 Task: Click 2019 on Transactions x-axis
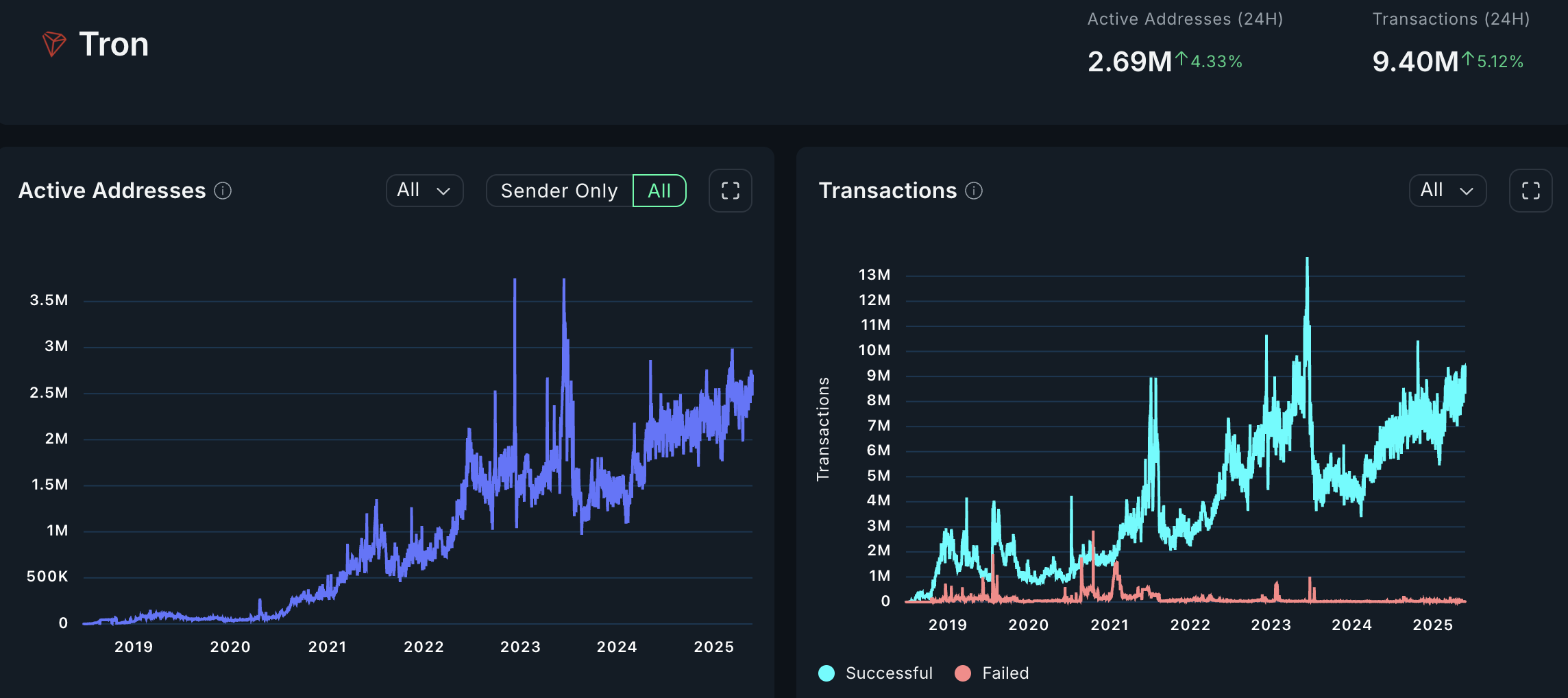click(948, 625)
